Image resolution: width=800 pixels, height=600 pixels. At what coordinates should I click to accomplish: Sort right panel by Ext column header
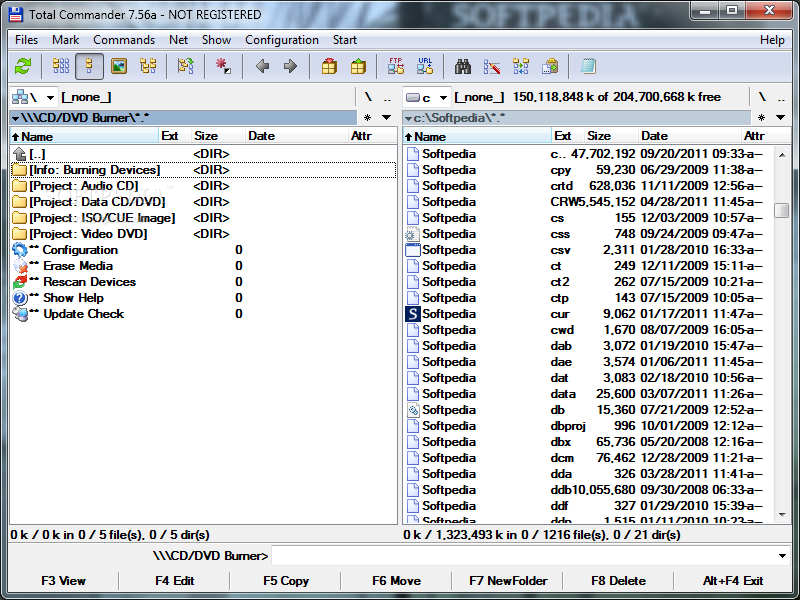[568, 136]
